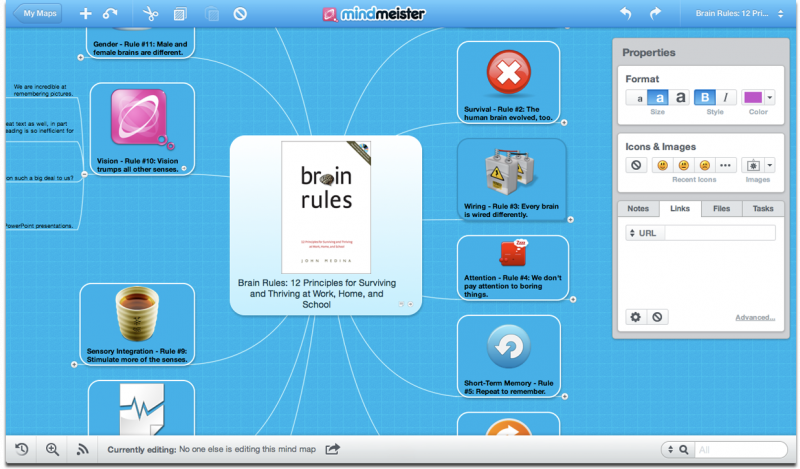The height and width of the screenshot is (469, 800).
Task: Open the URL link type selector
Action: (x=632, y=233)
